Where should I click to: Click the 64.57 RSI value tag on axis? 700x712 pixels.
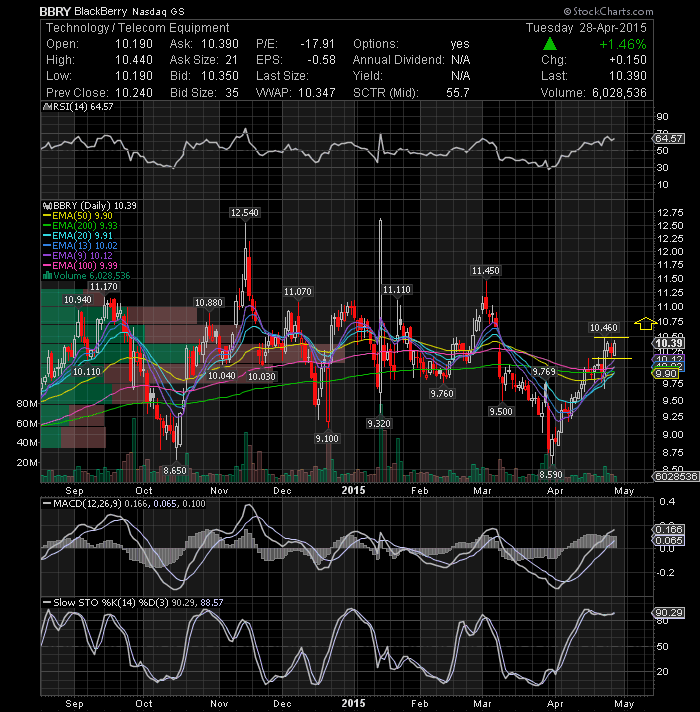(669, 138)
